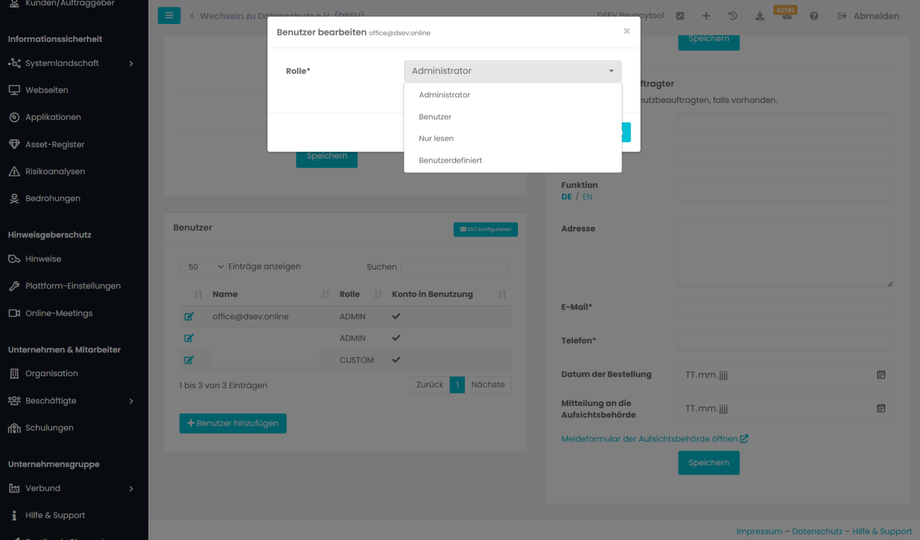920x540 pixels.
Task: Open the history icon in top bar
Action: tap(732, 16)
